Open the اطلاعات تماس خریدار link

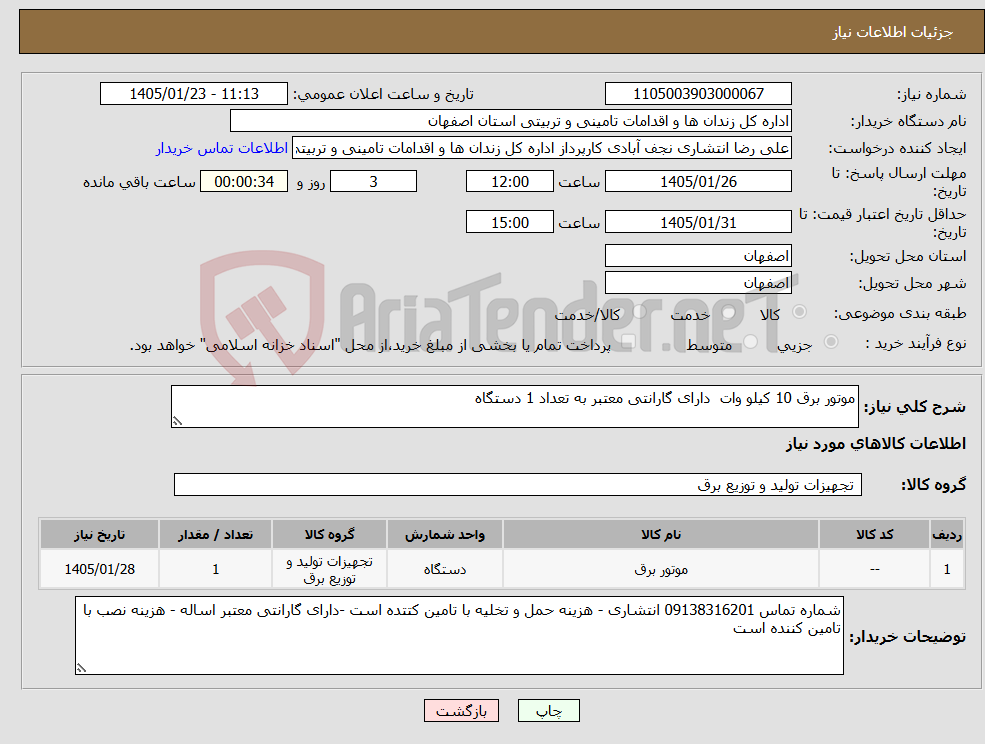222,148
